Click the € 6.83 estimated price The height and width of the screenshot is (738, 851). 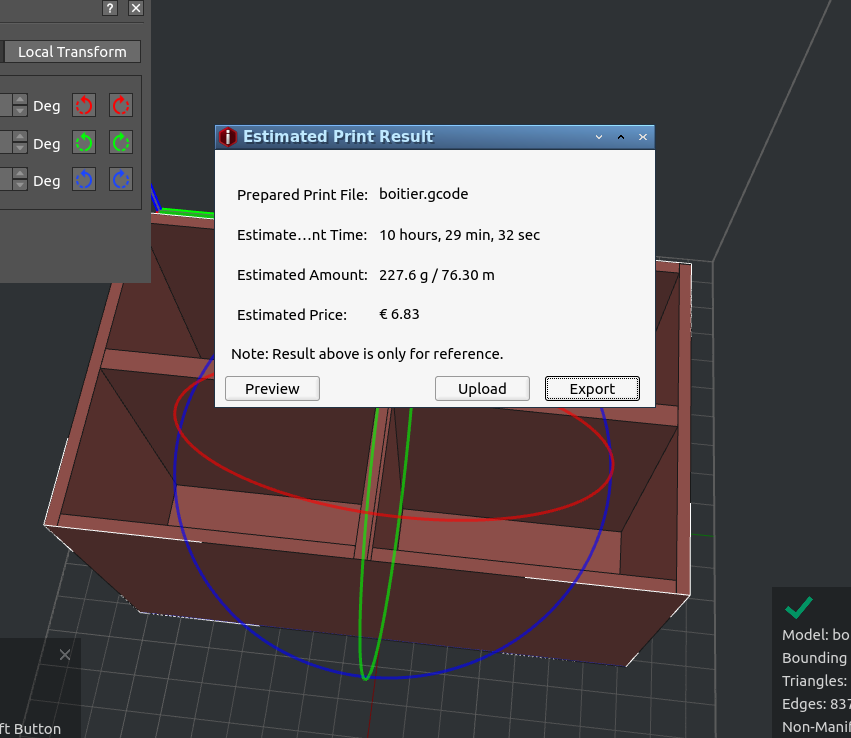[x=399, y=315]
